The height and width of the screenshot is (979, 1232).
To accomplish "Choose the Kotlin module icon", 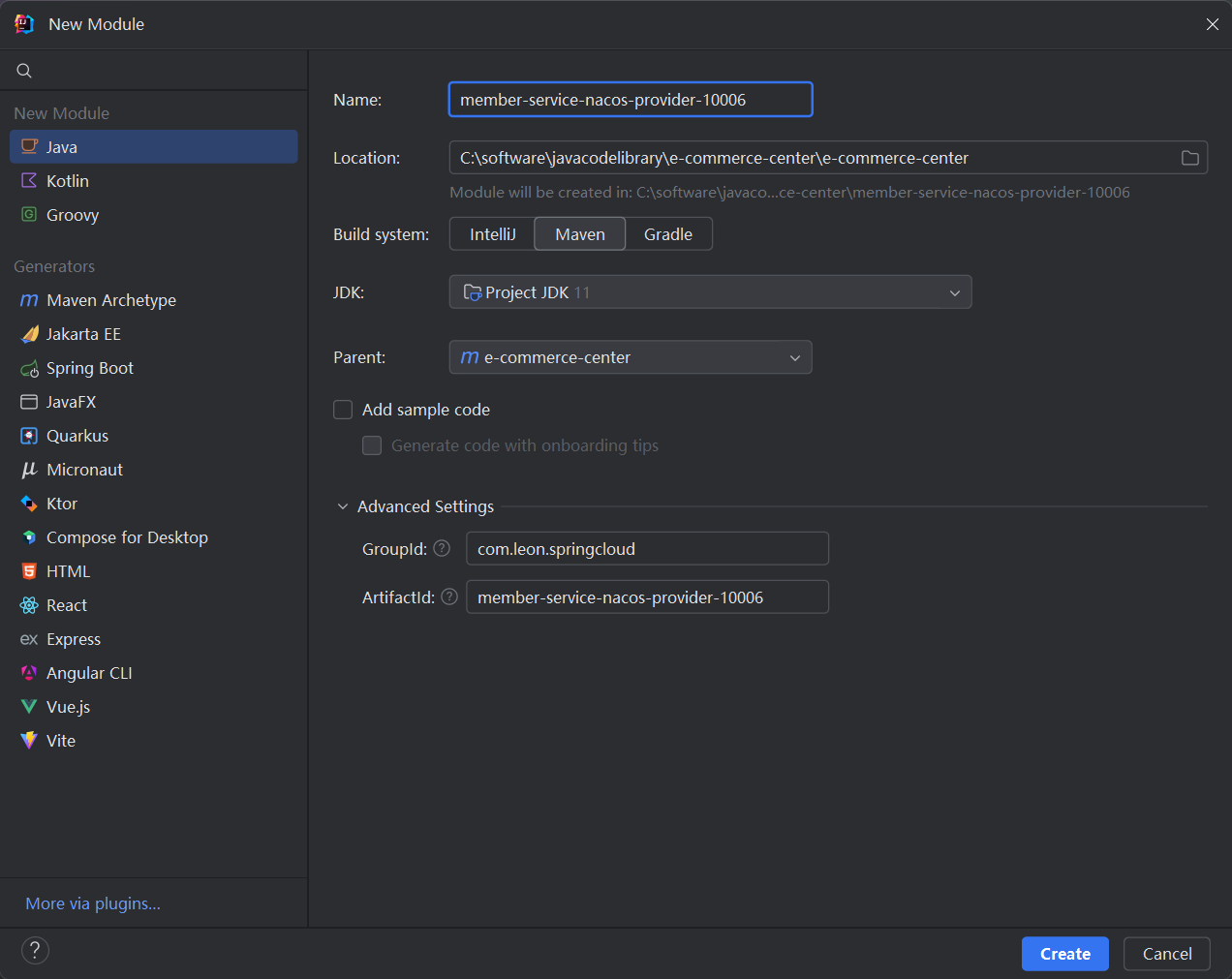I will coord(29,181).
